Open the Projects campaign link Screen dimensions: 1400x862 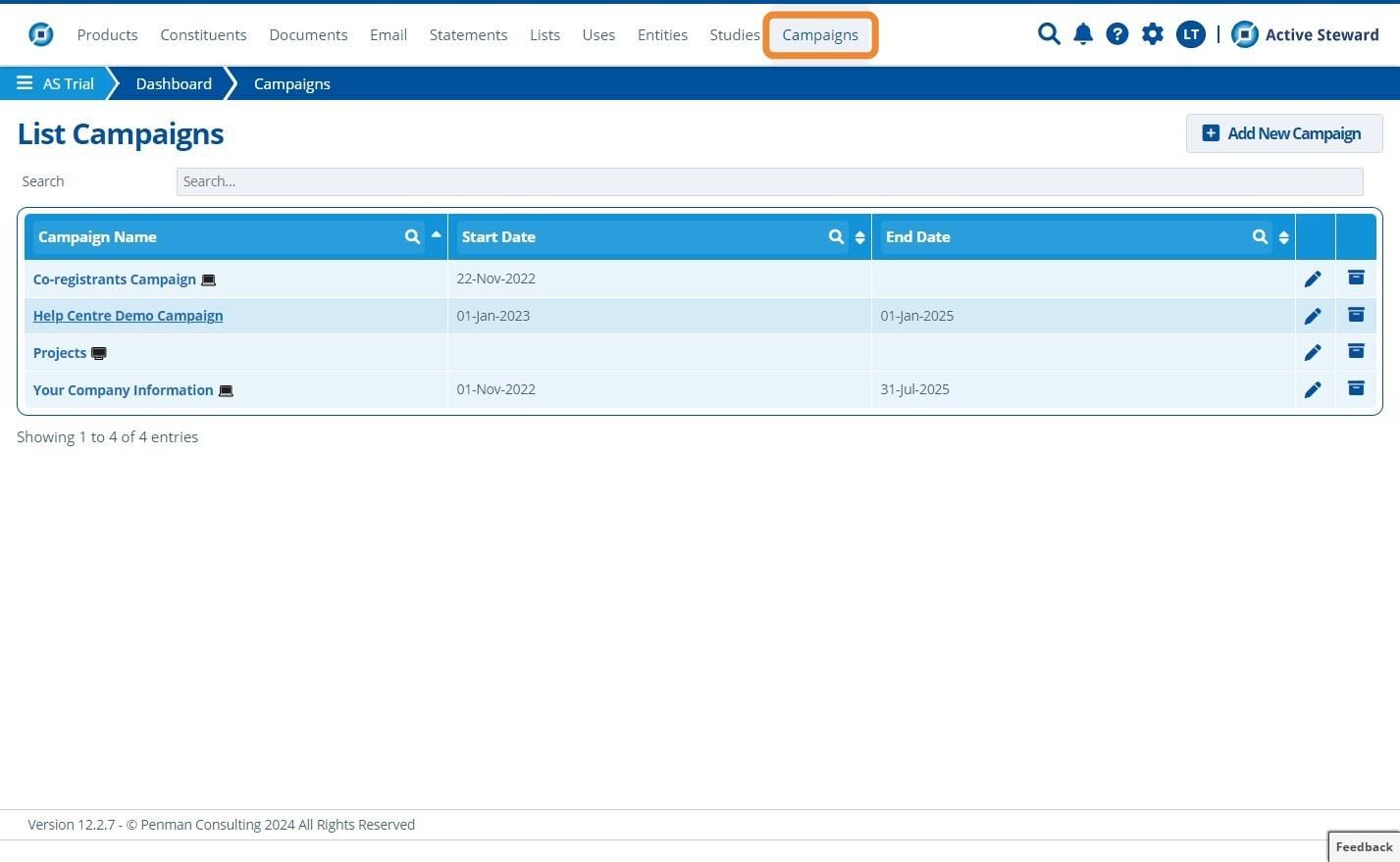coord(60,353)
